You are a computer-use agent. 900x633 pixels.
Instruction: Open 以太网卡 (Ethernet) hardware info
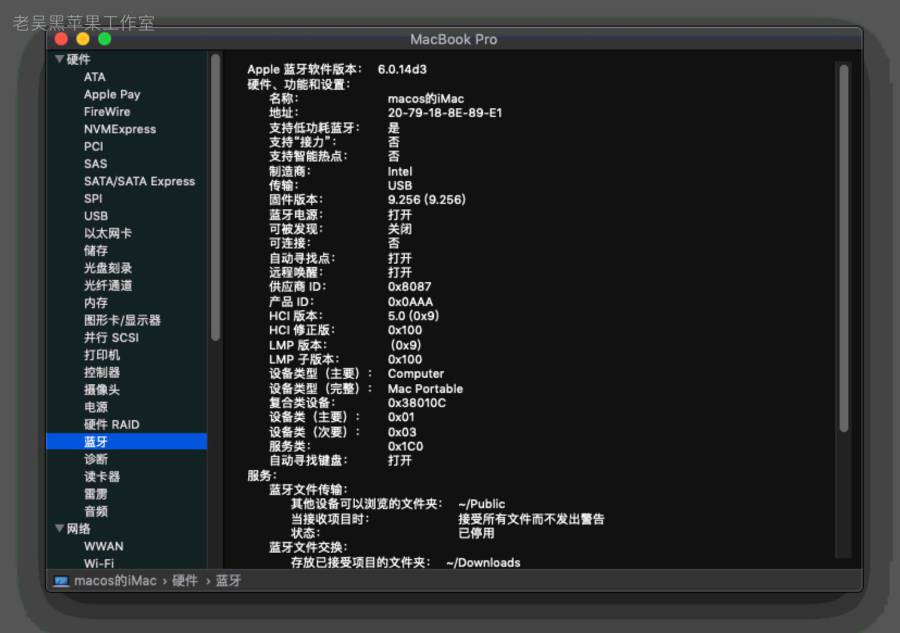(x=107, y=233)
